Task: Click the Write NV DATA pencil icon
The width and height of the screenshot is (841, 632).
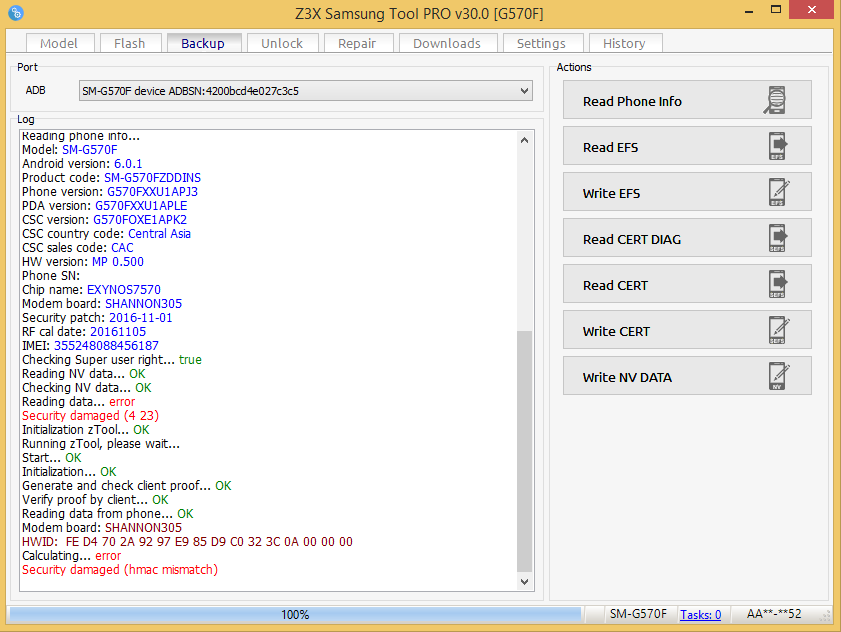Action: click(x=778, y=376)
